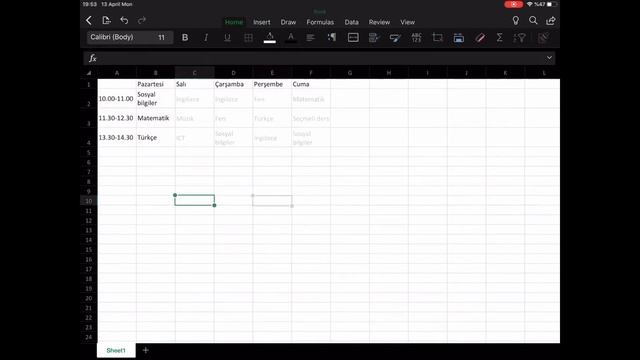The height and width of the screenshot is (360, 640).
Task: Switch to the Data tab
Action: tap(351, 22)
